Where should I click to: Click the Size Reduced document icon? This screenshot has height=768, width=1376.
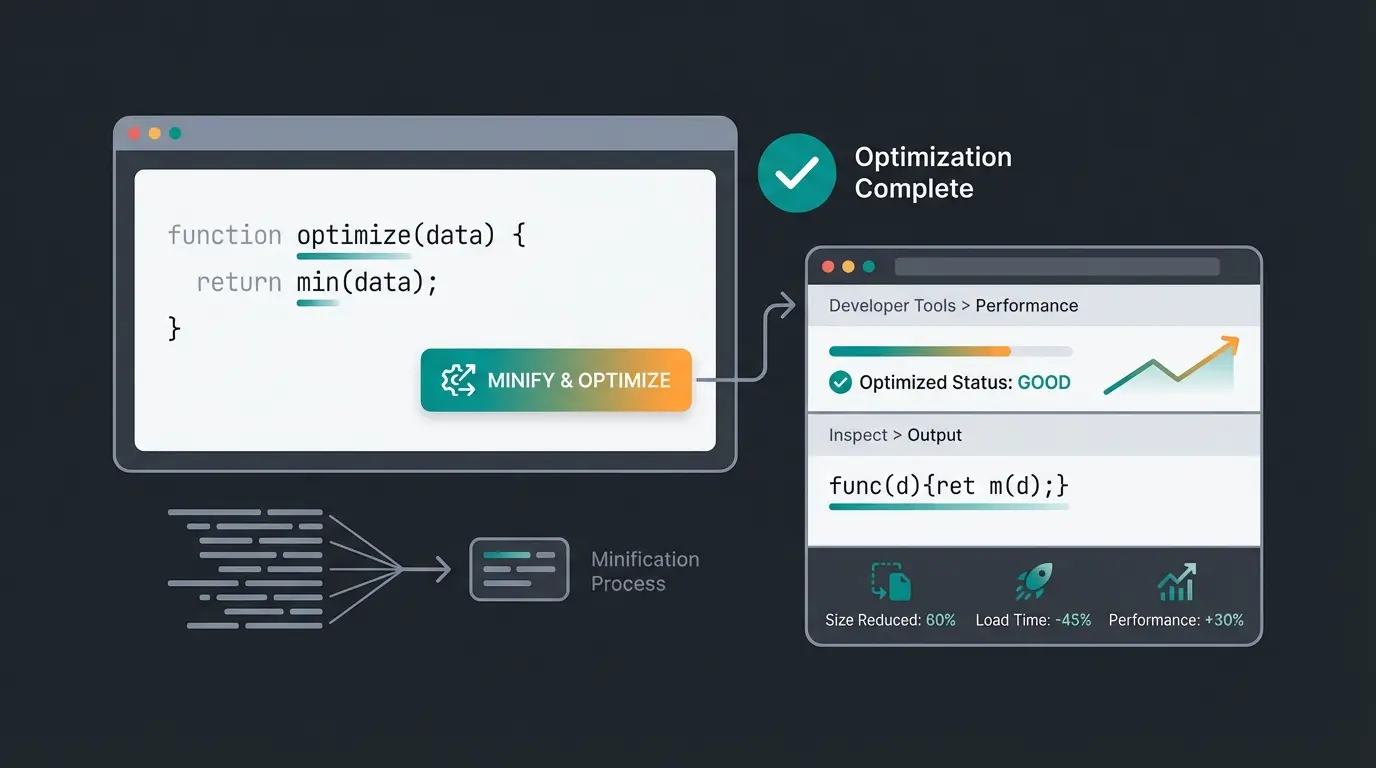pyautogui.click(x=889, y=581)
